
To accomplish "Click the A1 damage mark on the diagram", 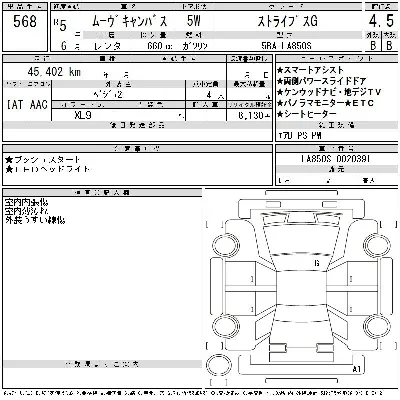I will tap(357, 369).
